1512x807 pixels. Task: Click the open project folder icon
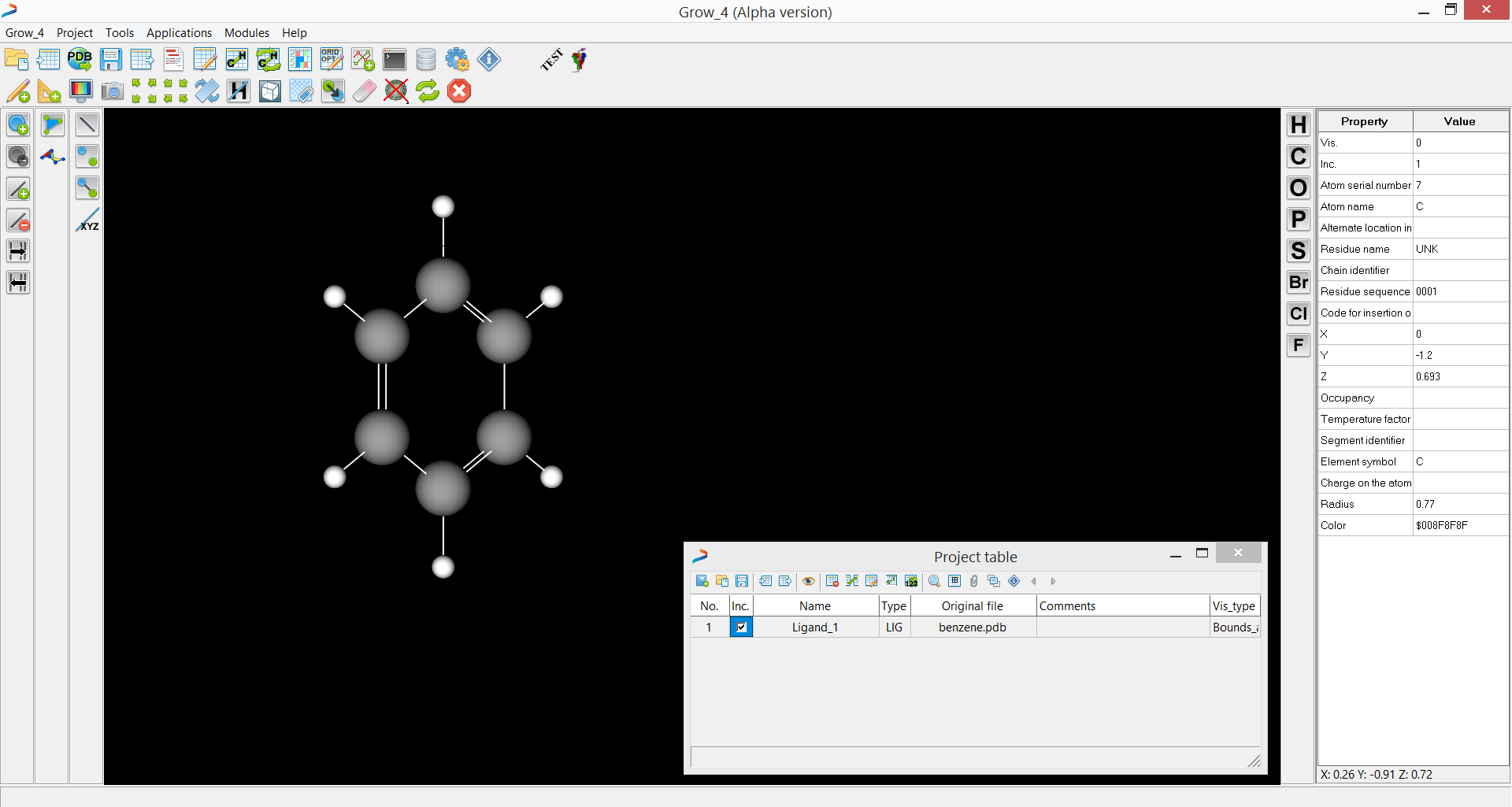[17, 59]
